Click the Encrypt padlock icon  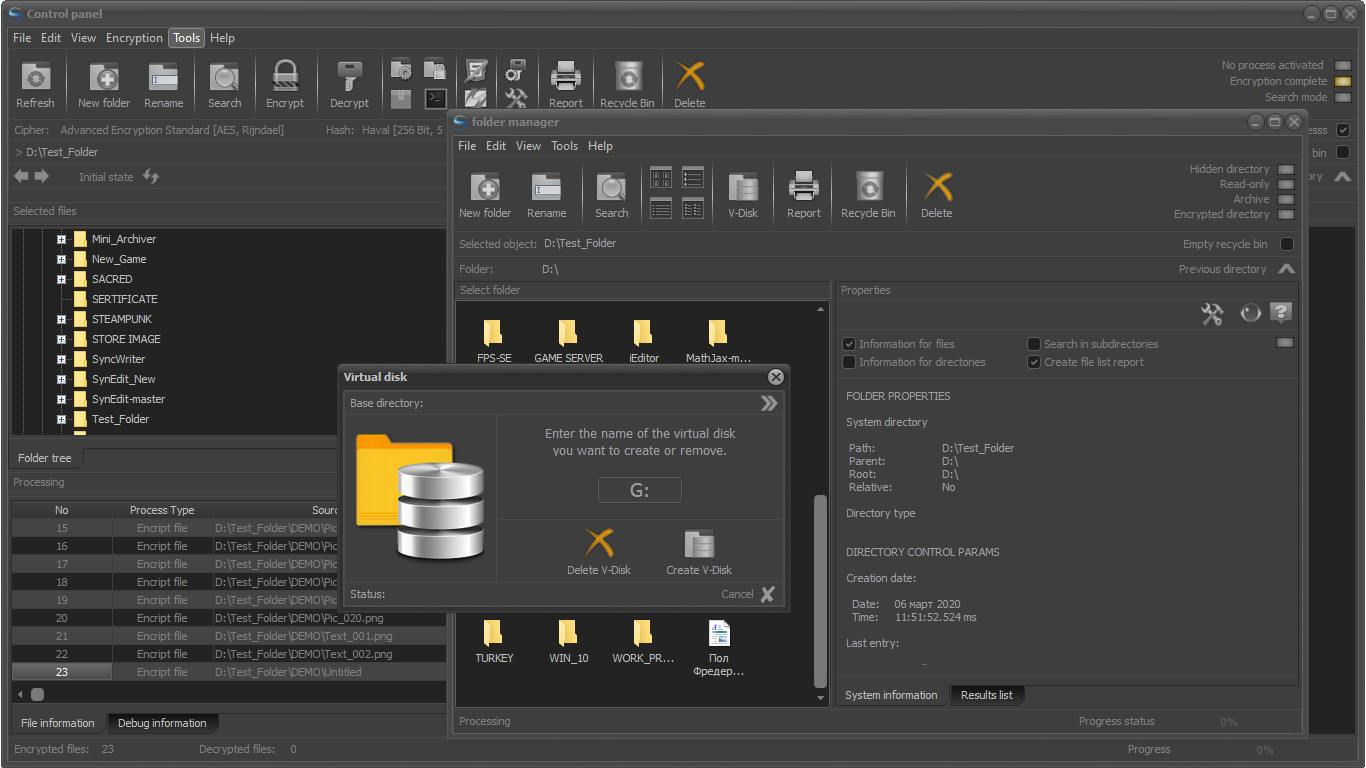(285, 78)
